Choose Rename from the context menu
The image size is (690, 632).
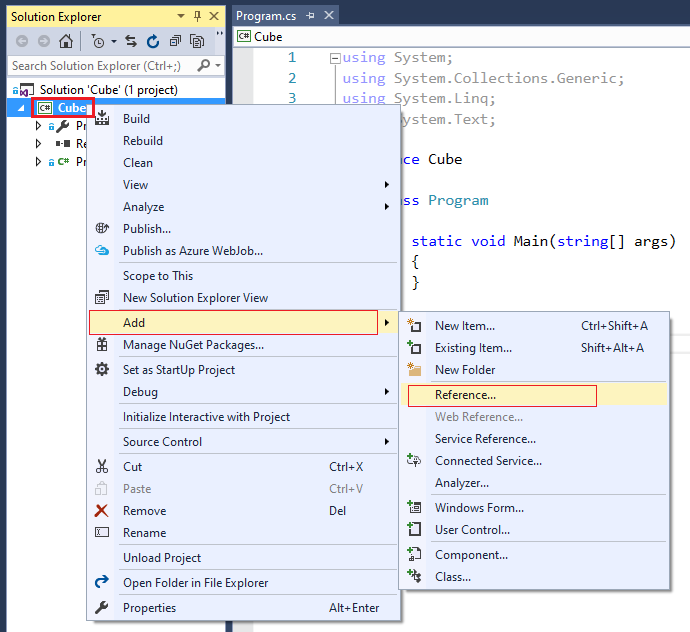[x=244, y=533]
